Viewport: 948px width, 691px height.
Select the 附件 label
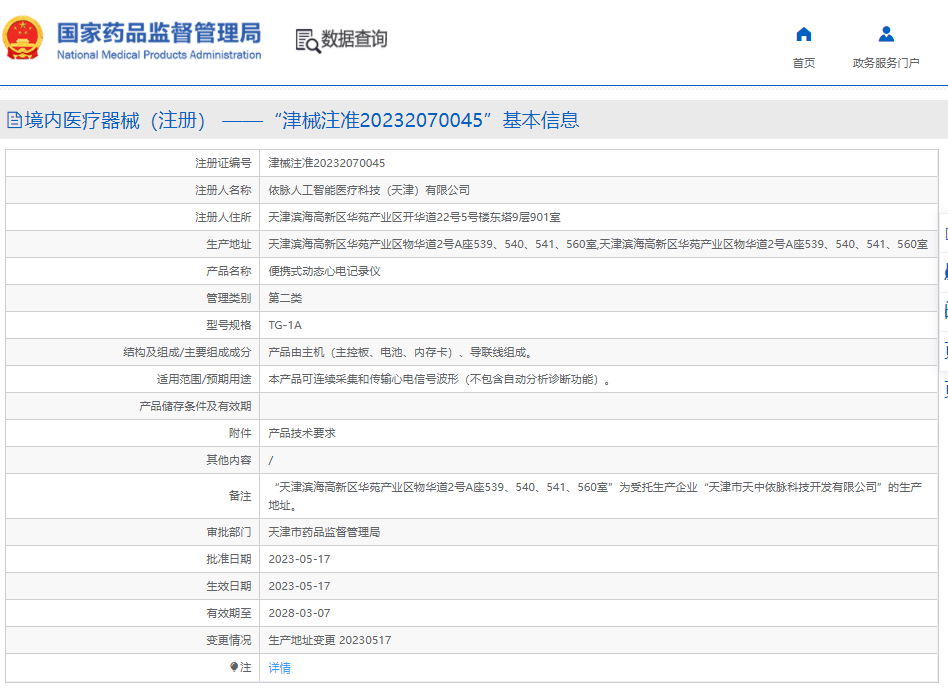pos(240,433)
